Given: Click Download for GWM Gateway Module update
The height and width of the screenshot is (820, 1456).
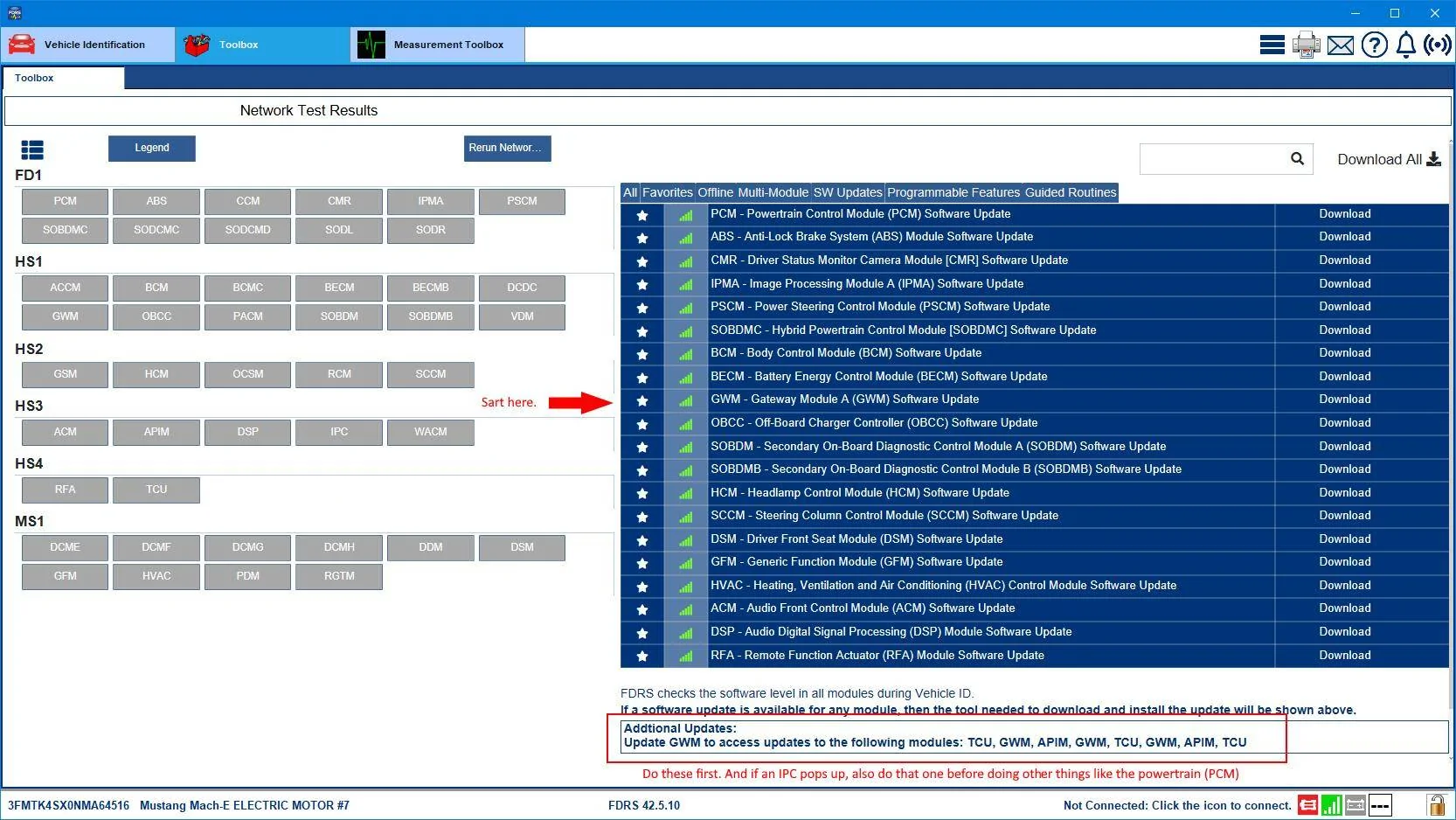Looking at the screenshot, I should tap(1344, 400).
